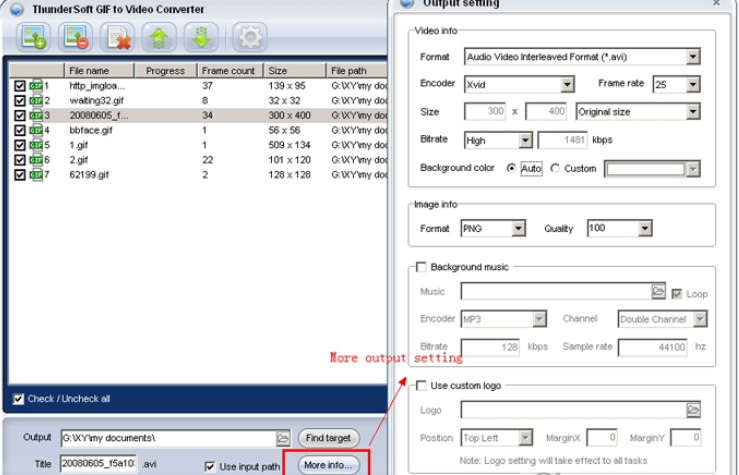Move selected file down with green arrow
This screenshot has width=739, height=475.
pos(201,37)
